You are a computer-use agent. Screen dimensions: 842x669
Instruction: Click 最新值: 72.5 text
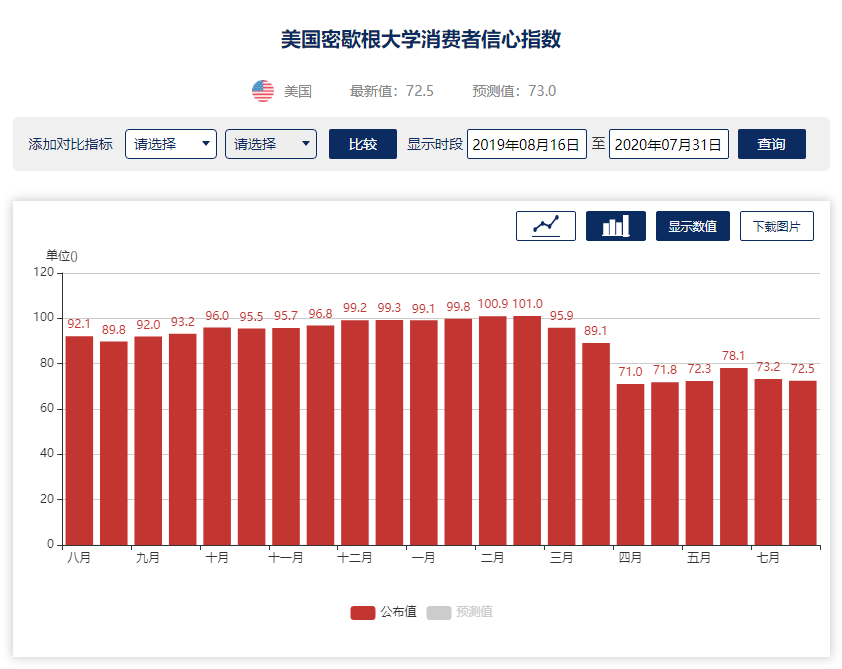tap(391, 91)
